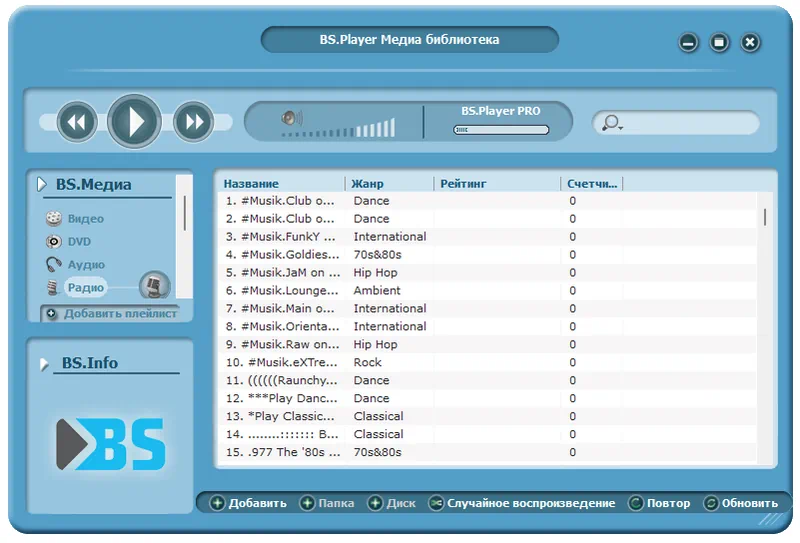Screen dimensions: 800x543
Task: Collapse the BS.Медиа panel triangle
Action: tap(42, 184)
